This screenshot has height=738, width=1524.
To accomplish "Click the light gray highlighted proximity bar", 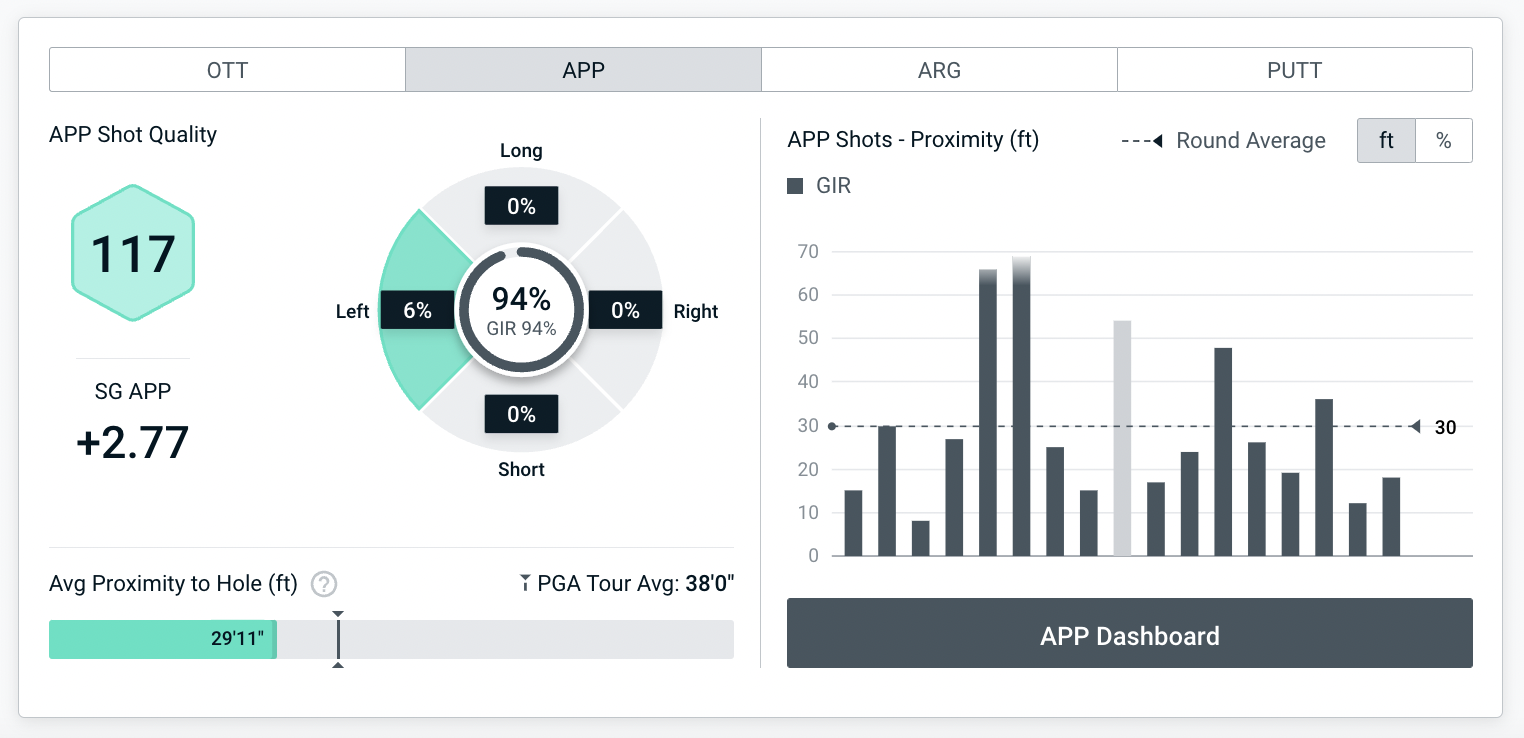I will click(x=1122, y=438).
